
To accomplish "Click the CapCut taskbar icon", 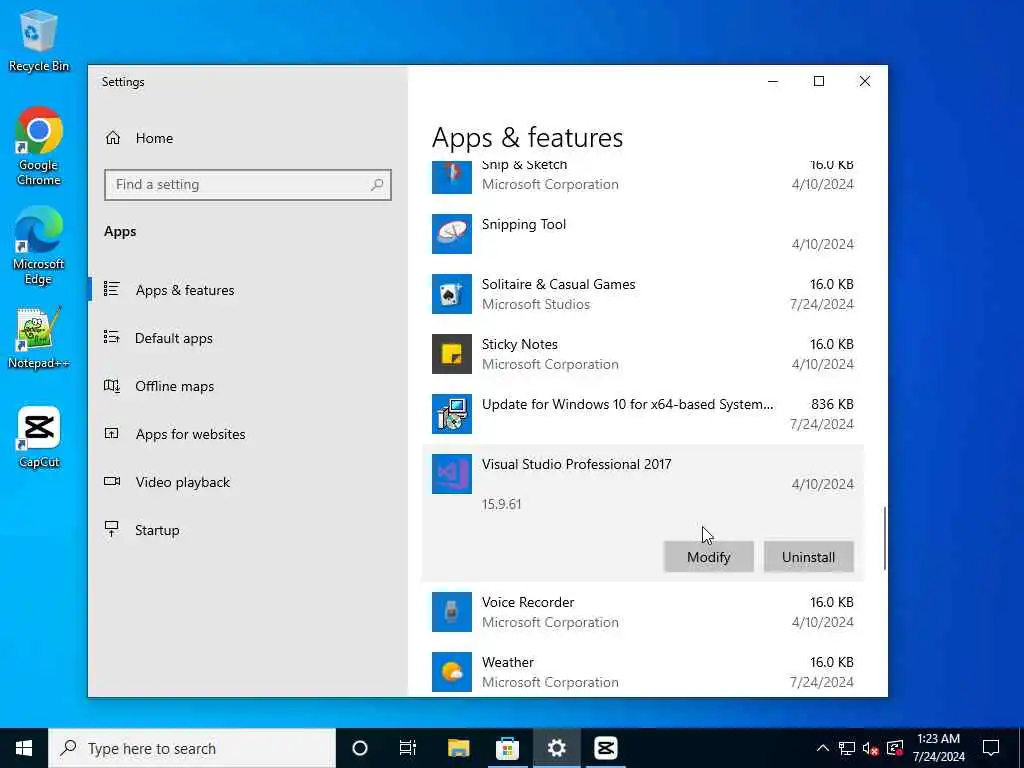I will 605,748.
